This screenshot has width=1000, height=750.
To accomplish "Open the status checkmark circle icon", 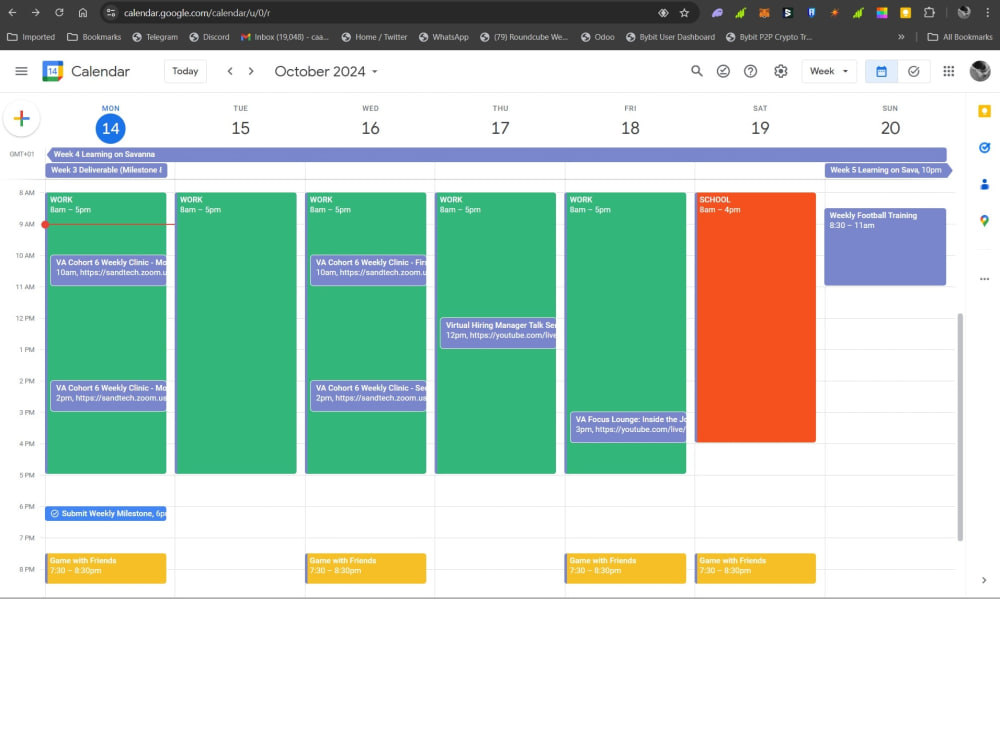I will (723, 71).
